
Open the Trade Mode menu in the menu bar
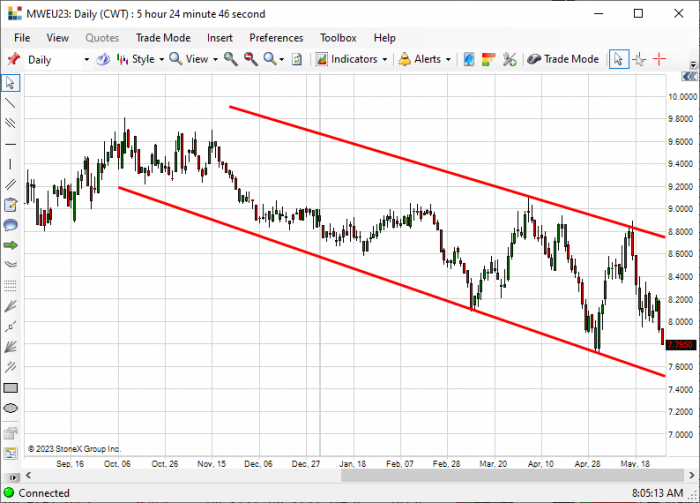(x=163, y=38)
